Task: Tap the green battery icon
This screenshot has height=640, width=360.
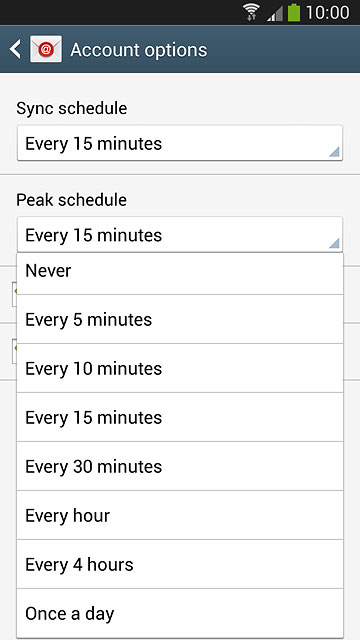Action: 293,12
